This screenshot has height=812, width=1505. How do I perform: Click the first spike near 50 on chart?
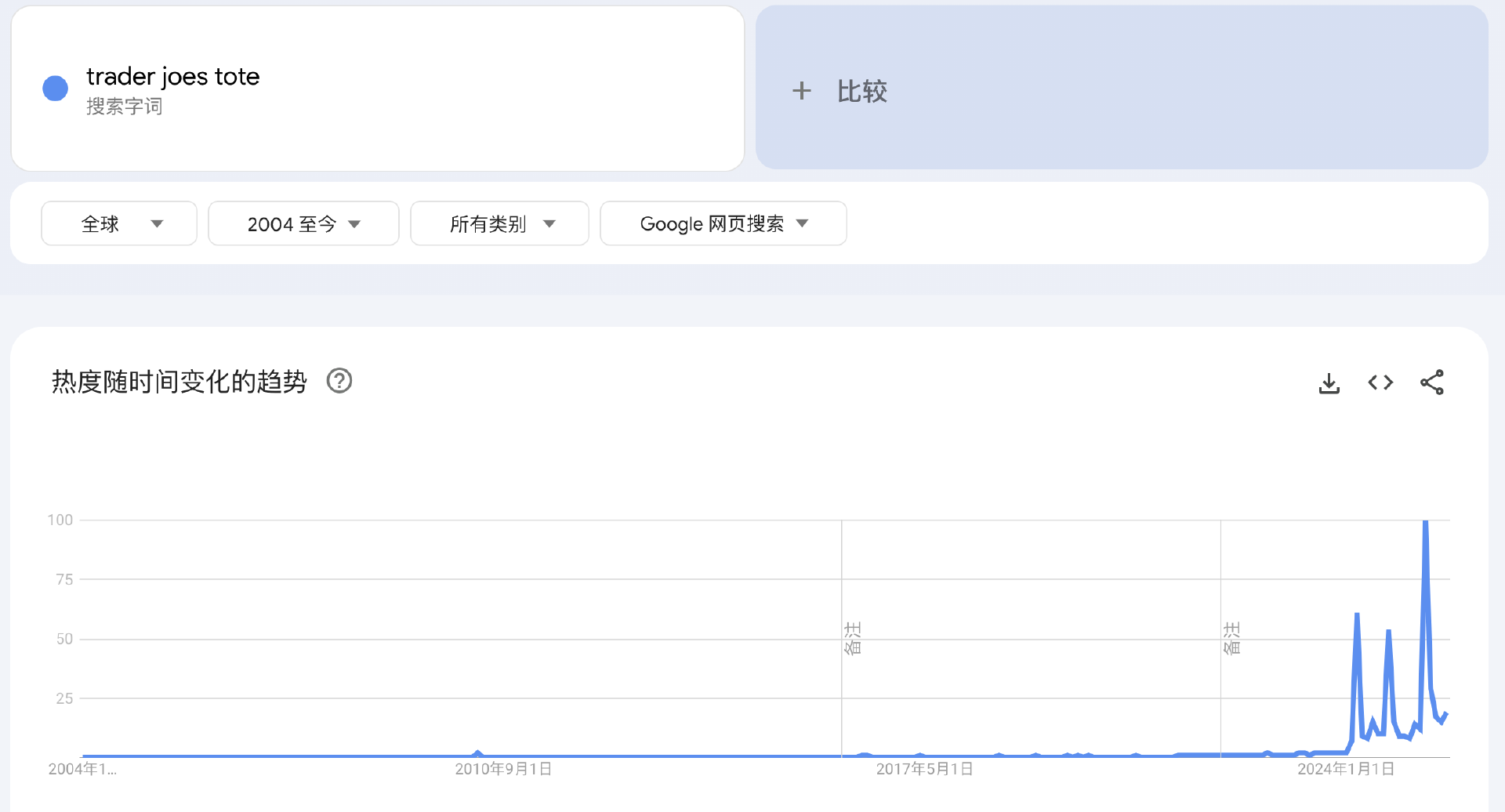point(1357,616)
